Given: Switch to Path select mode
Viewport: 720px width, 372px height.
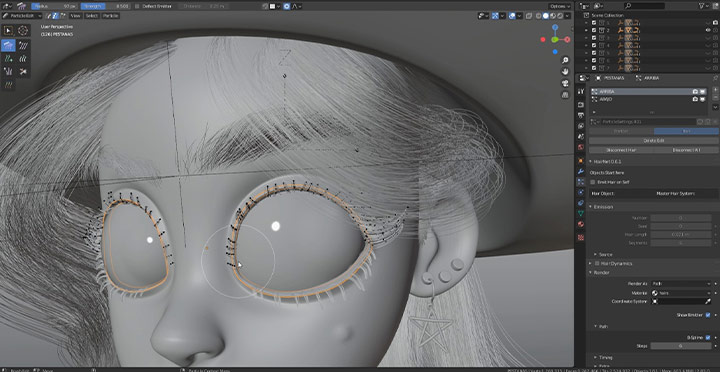Looking at the screenshot, I should (49, 16).
